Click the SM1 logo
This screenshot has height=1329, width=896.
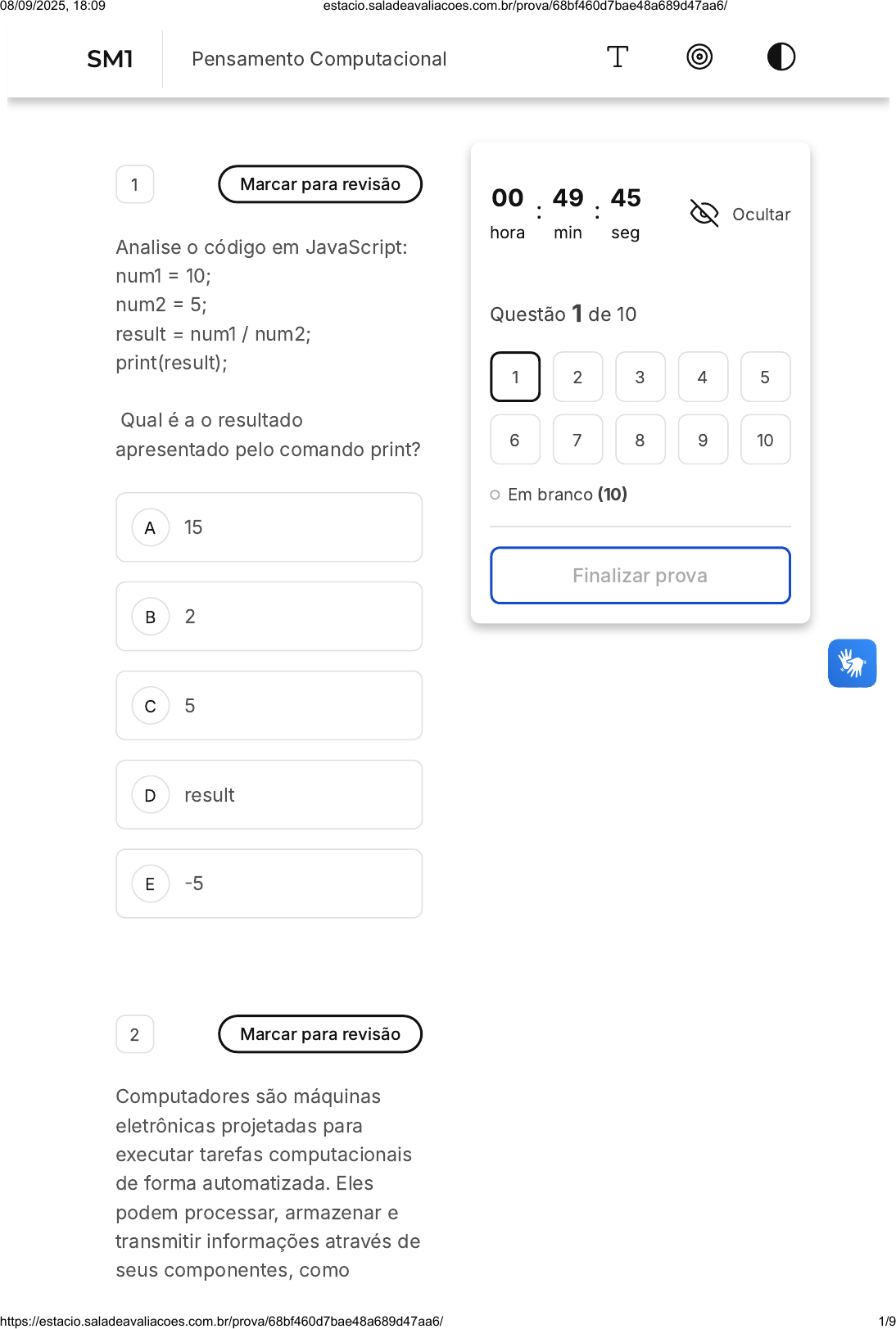pyautogui.click(x=111, y=59)
